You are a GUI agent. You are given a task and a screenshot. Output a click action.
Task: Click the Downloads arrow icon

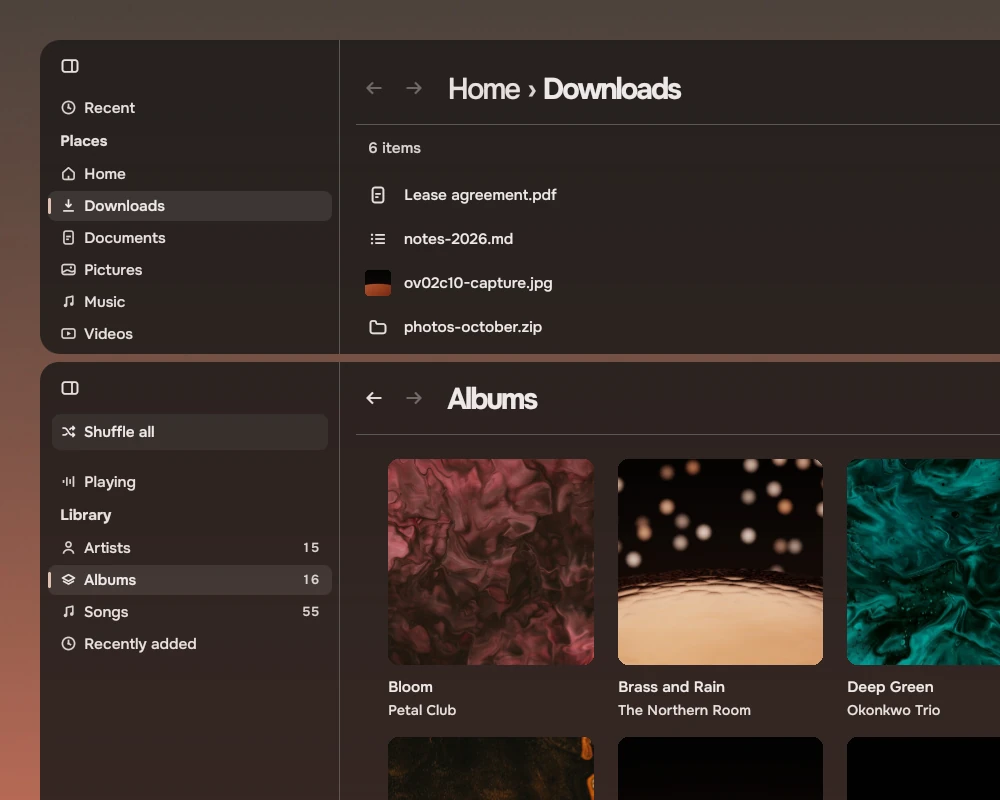pos(68,205)
